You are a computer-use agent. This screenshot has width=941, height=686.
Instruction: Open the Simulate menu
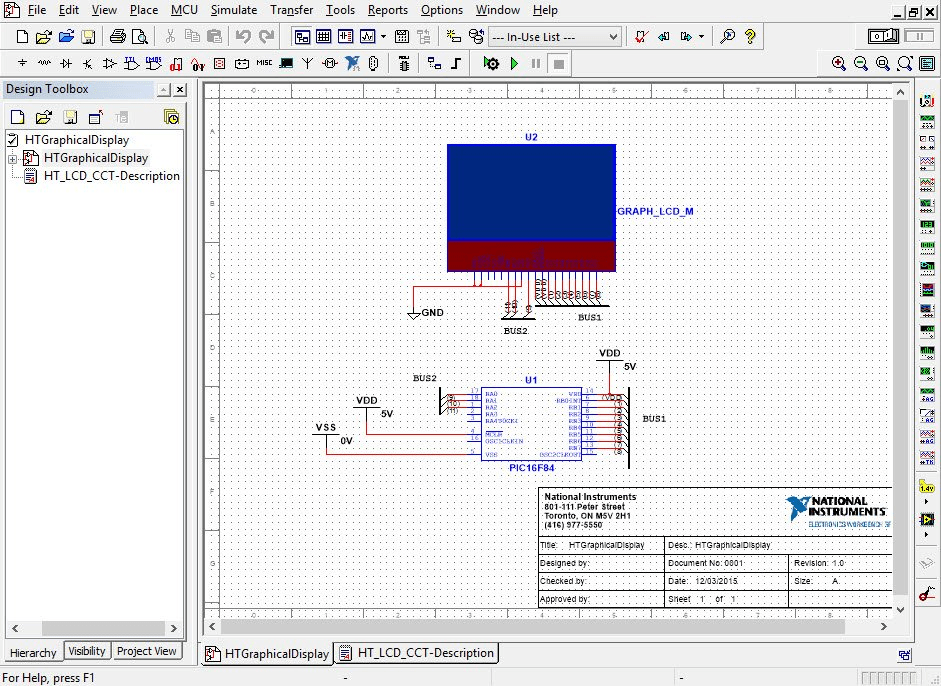point(233,10)
